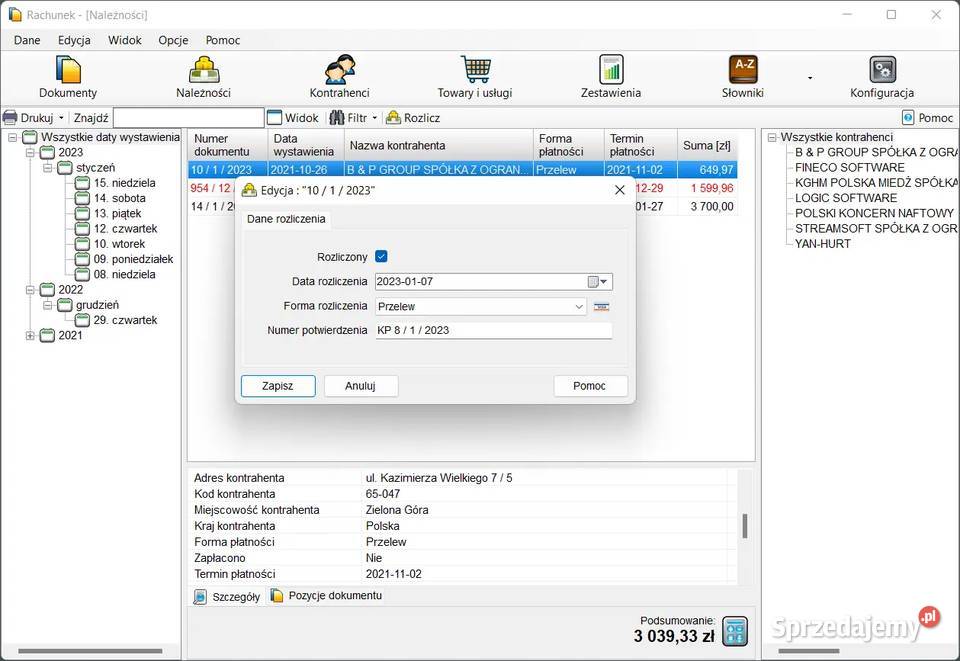Expand the 2021 tree node

[x=30, y=336]
